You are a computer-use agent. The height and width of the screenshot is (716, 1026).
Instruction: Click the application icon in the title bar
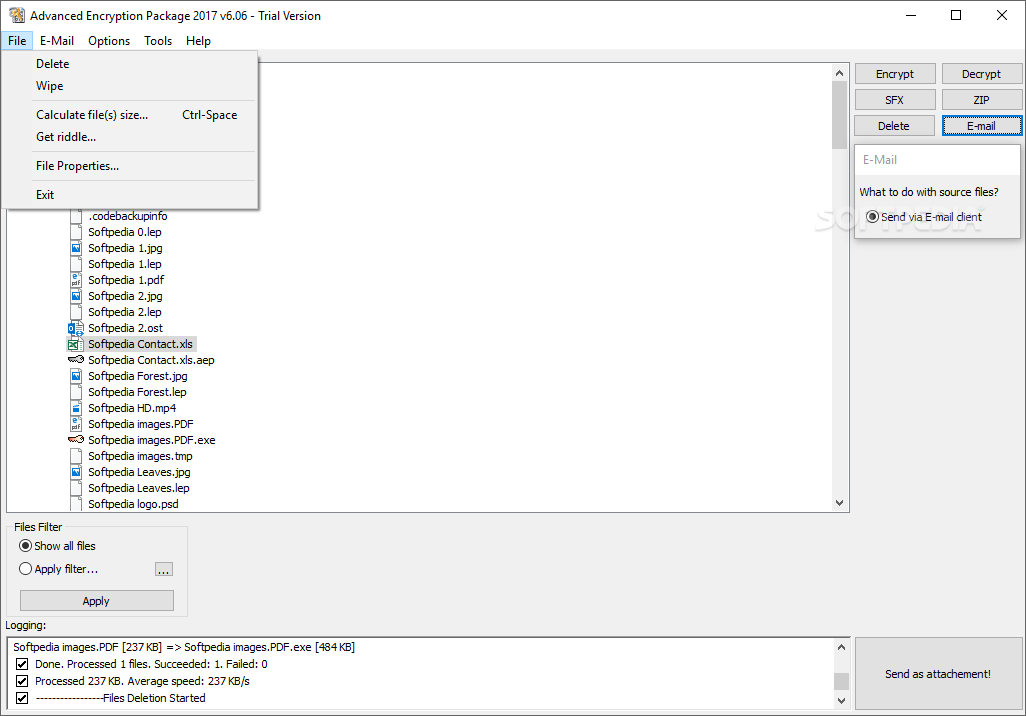(x=17, y=15)
